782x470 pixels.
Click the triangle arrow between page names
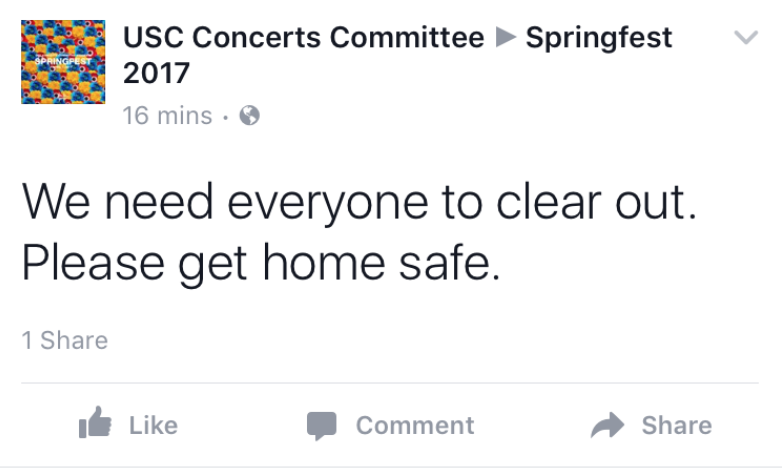tap(506, 37)
